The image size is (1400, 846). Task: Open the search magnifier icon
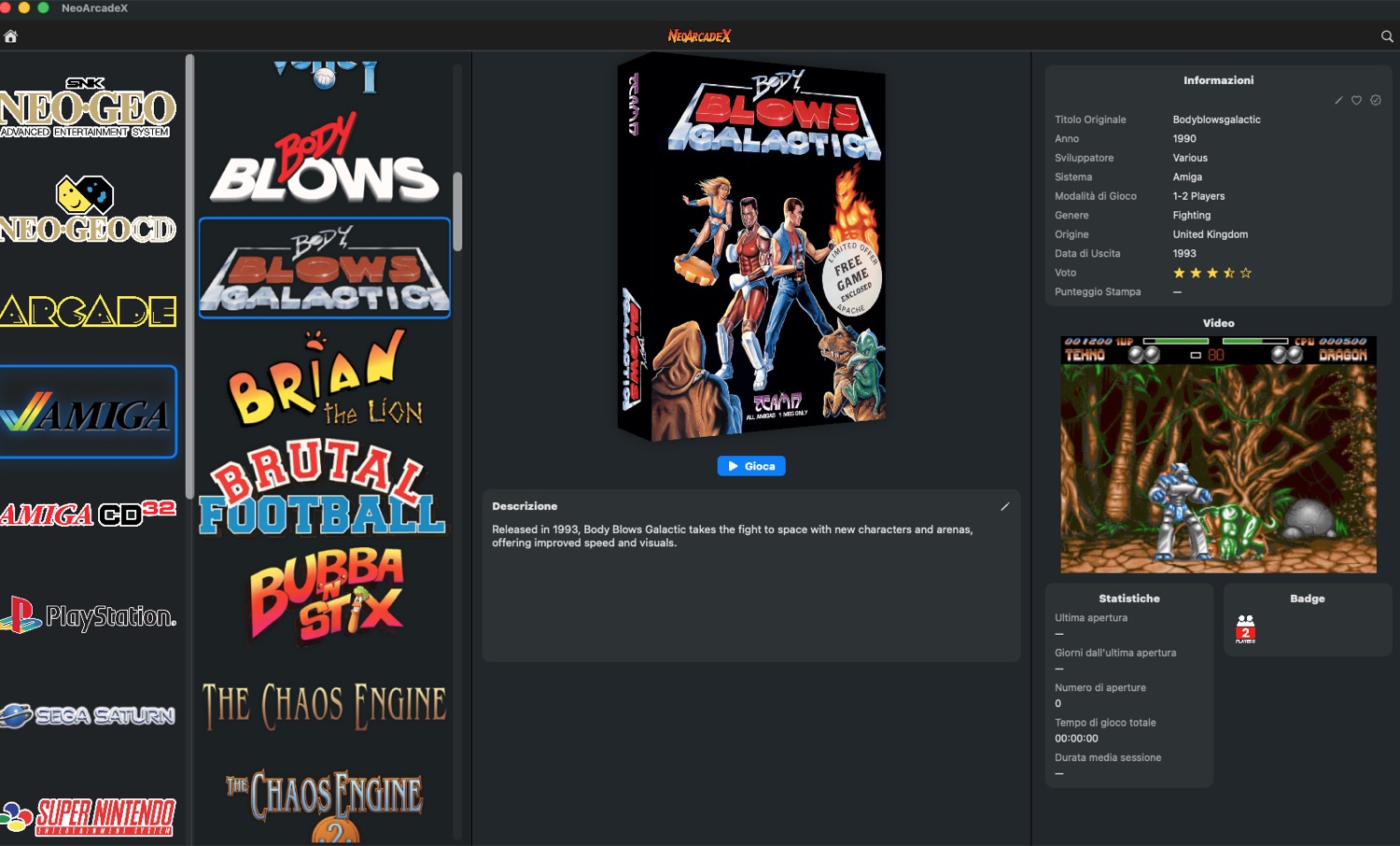1387,36
